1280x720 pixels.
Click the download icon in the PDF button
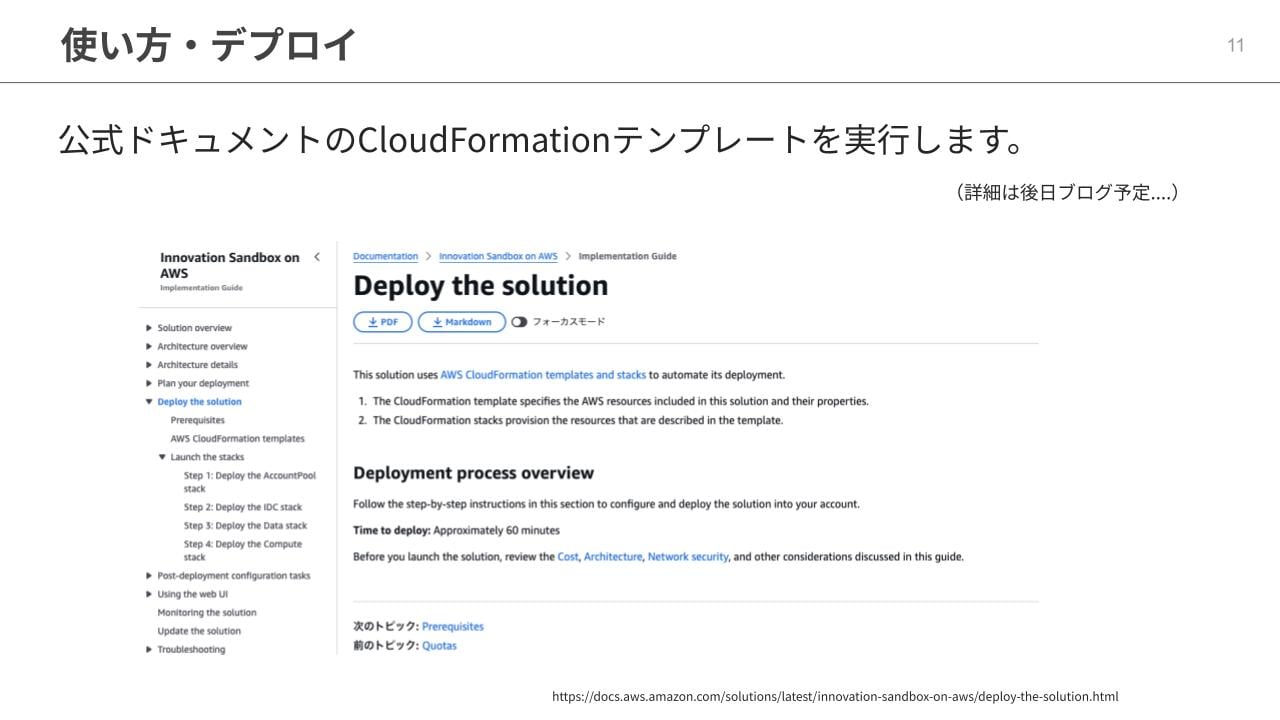[x=372, y=322]
